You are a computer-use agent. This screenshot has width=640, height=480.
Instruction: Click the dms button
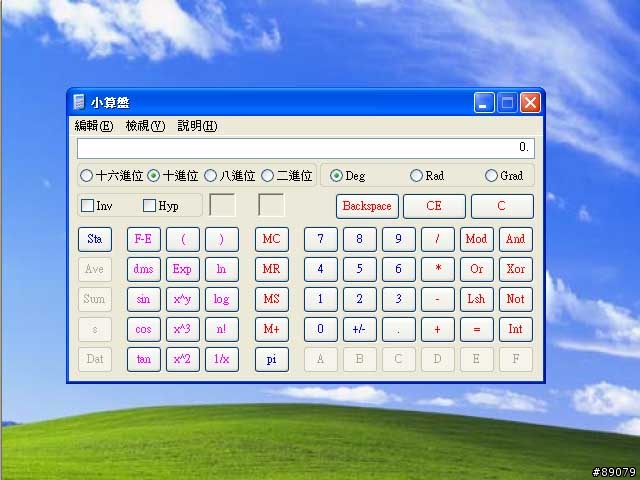[144, 269]
